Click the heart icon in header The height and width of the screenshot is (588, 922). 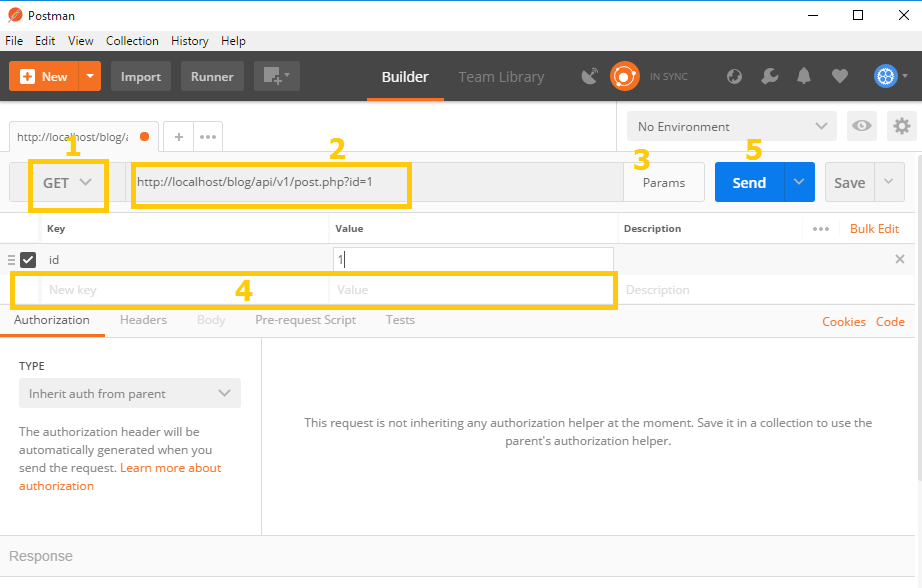[x=840, y=76]
